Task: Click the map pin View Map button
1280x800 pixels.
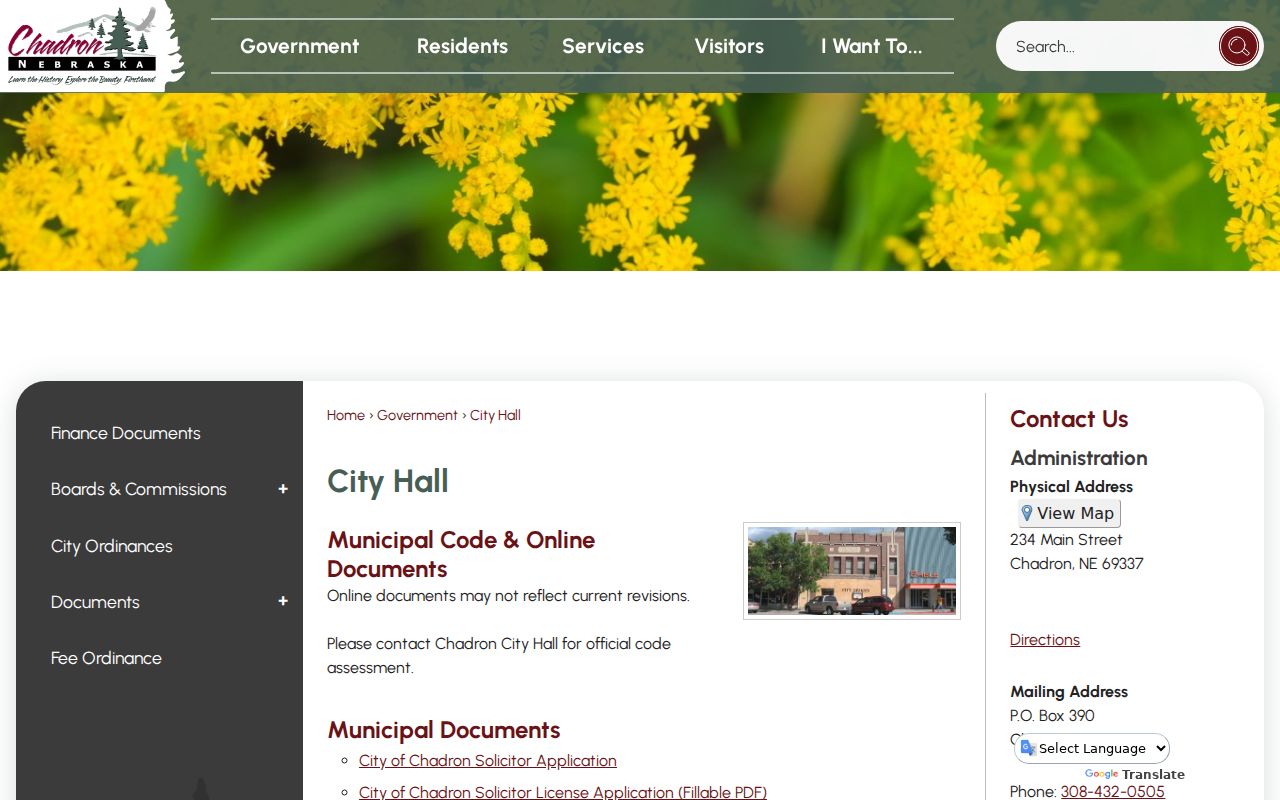Action: tap(1069, 514)
